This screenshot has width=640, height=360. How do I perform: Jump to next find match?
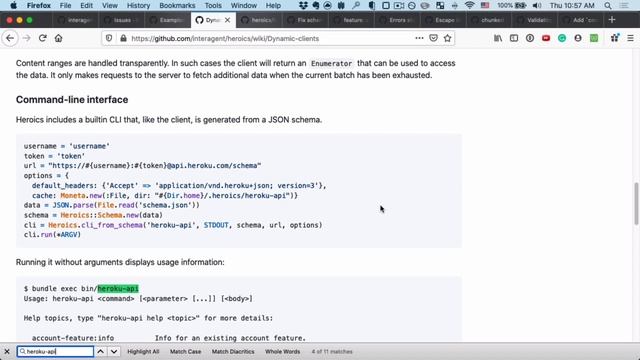(x=114, y=351)
